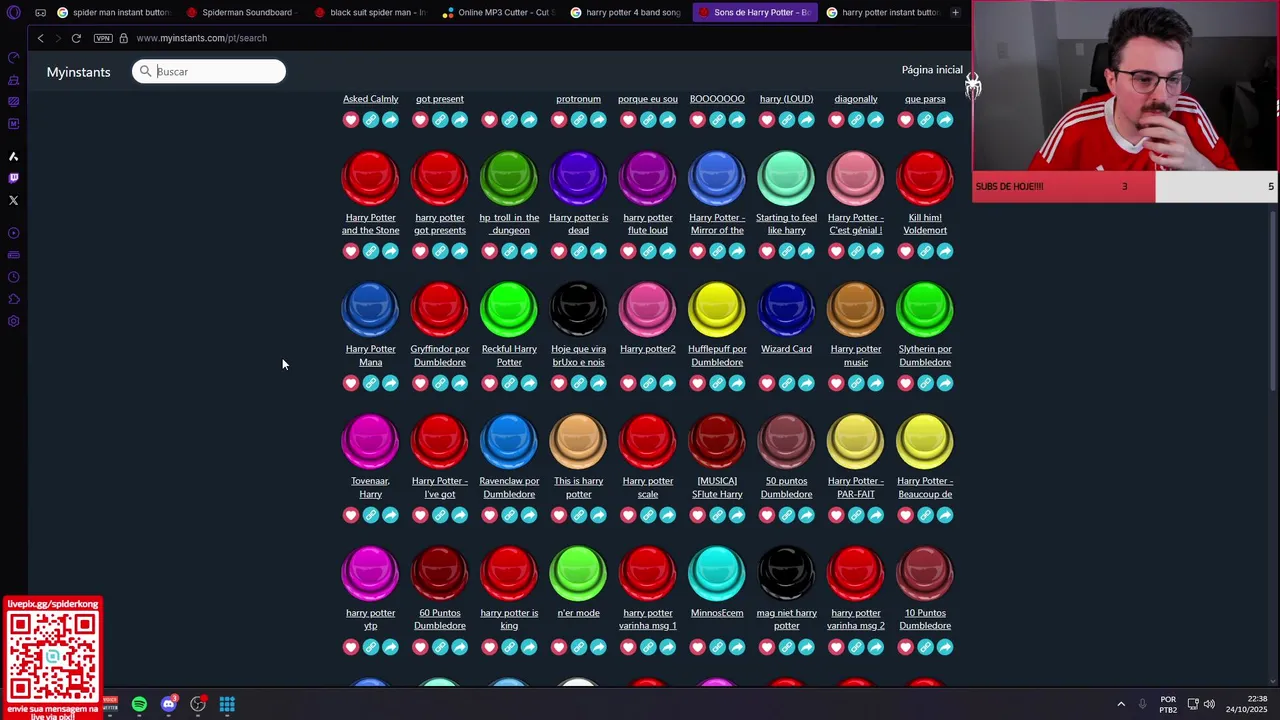Viewport: 1280px width, 720px height.
Task: Play the 'n'er mode' green button
Action: (x=578, y=573)
